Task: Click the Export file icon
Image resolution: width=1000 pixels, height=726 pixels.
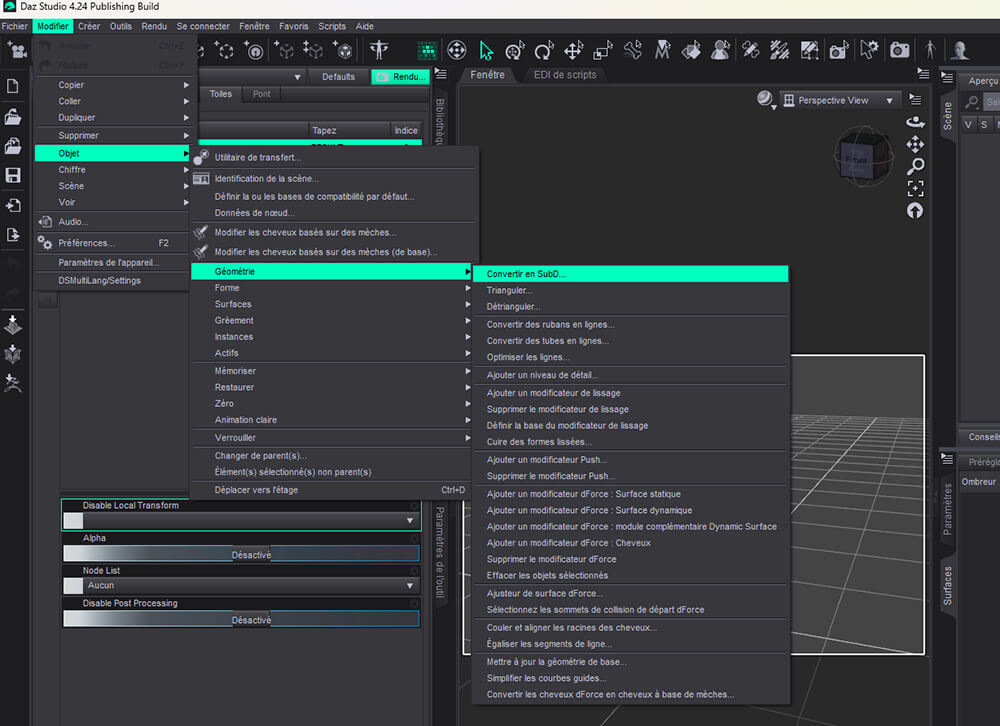Action: pos(13,234)
